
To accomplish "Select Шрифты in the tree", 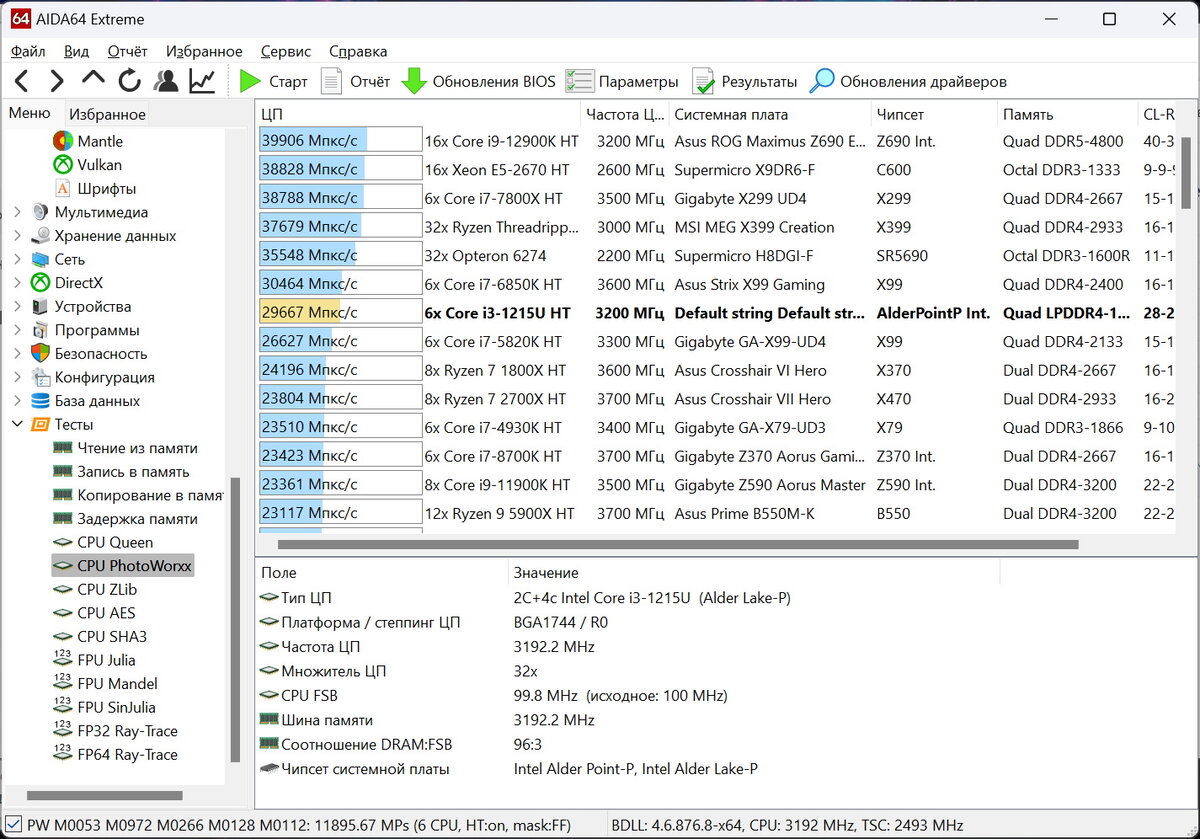I will click(x=94, y=188).
